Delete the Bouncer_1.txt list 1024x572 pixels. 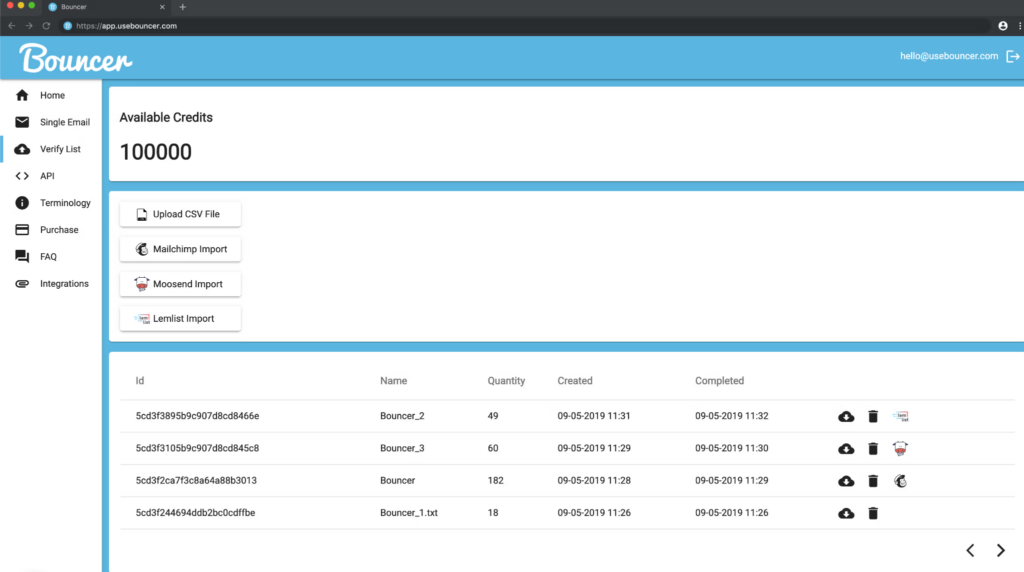873,513
